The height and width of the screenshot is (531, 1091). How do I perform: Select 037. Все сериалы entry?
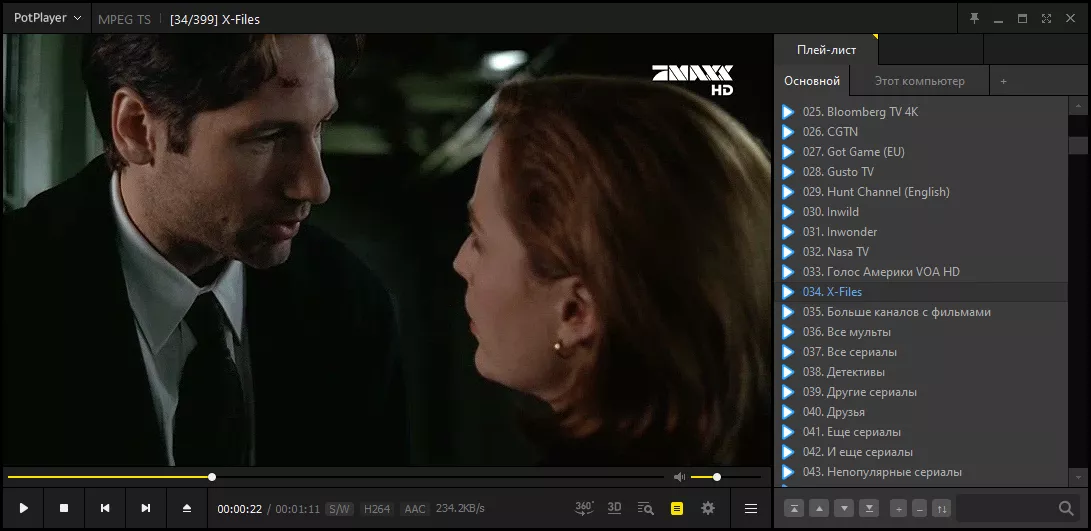[921, 352]
